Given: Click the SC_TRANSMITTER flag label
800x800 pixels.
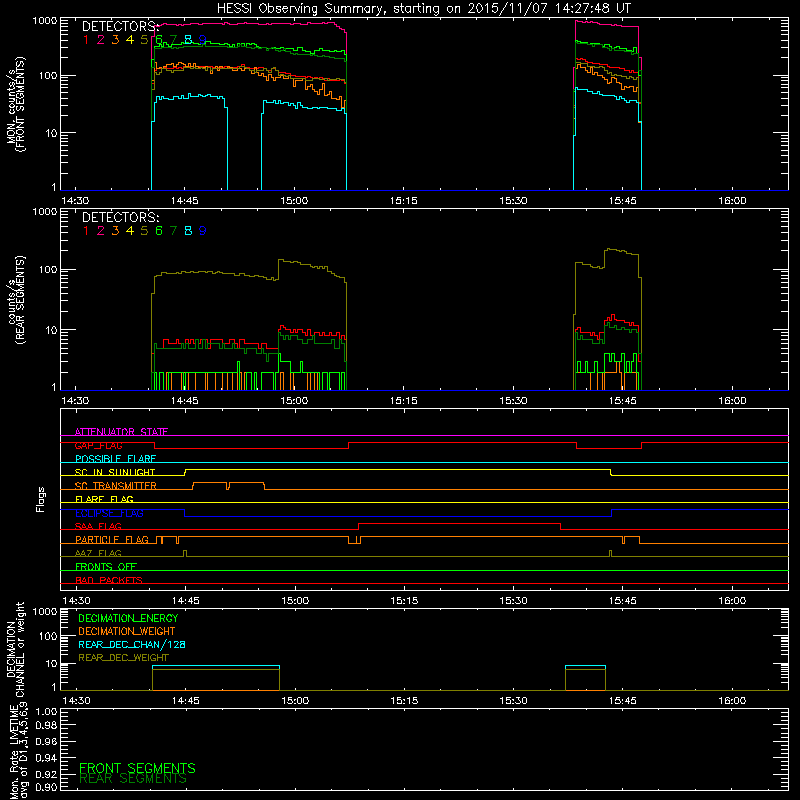Looking at the screenshot, I should point(116,486).
